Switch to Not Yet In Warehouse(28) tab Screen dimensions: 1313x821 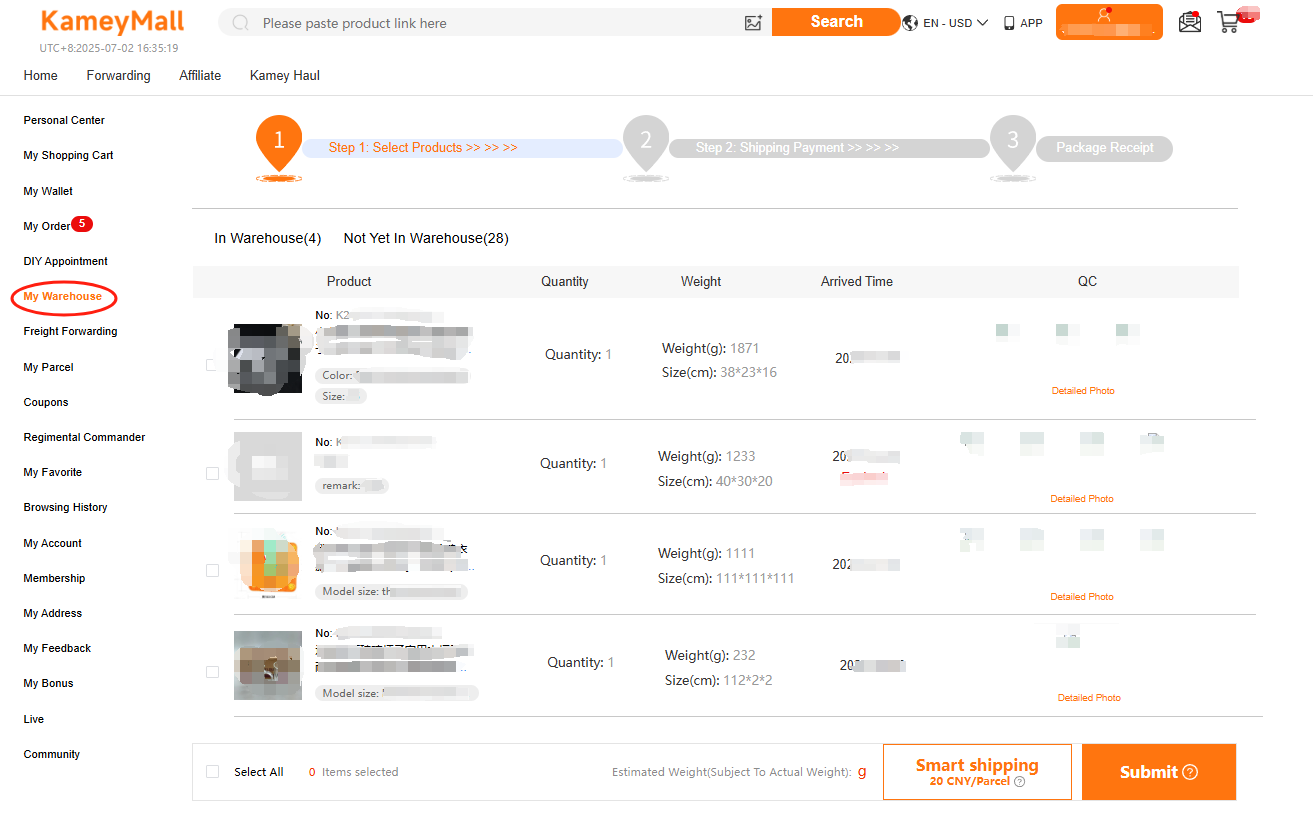click(x=426, y=238)
